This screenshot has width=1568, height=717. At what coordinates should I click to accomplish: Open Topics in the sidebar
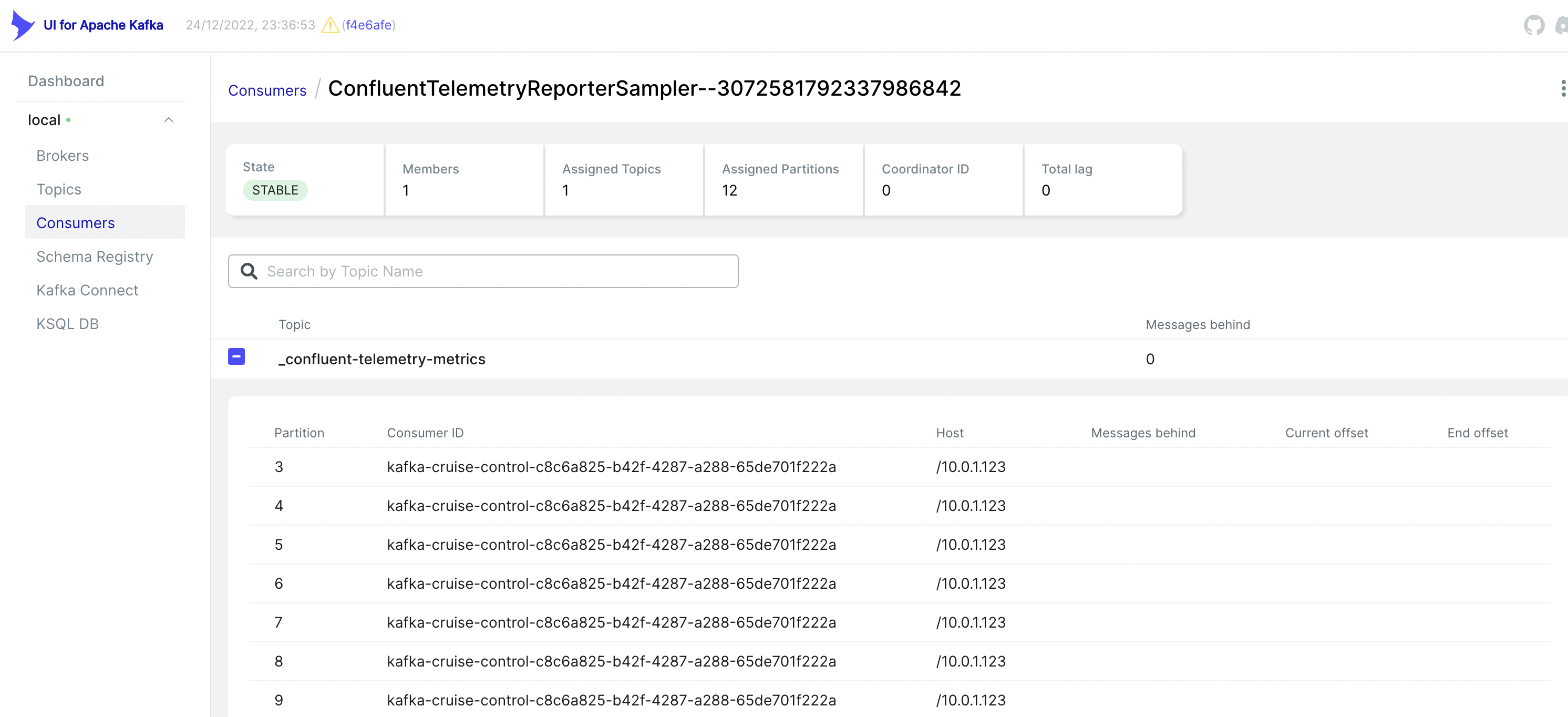(x=58, y=189)
